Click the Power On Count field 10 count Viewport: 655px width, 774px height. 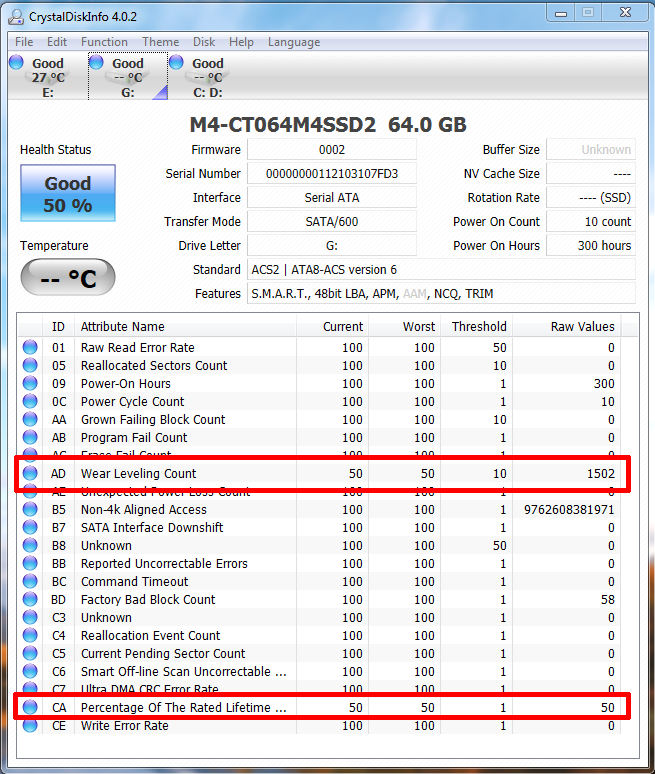point(591,222)
